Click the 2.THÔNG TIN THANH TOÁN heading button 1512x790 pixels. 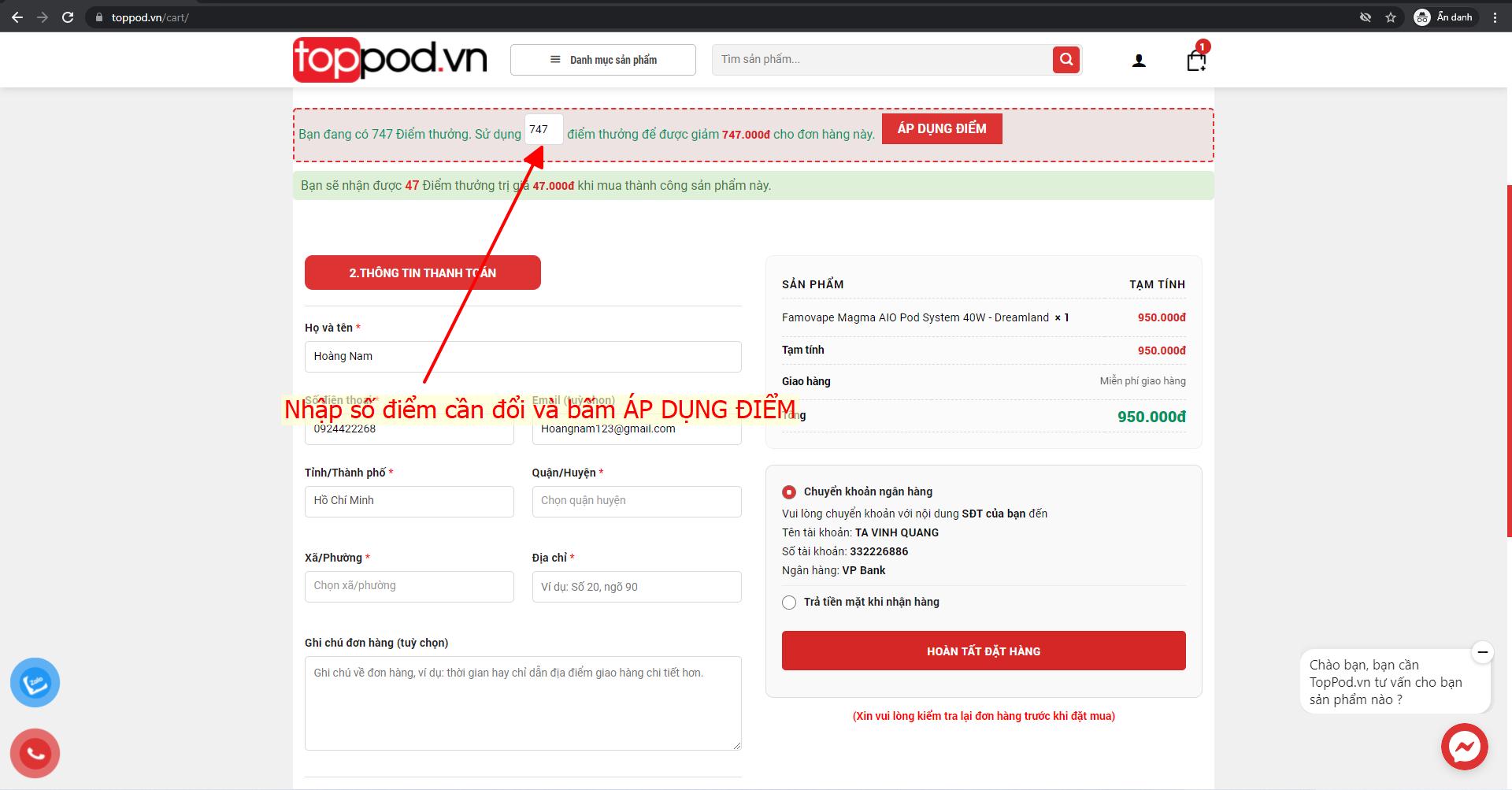[x=423, y=273]
